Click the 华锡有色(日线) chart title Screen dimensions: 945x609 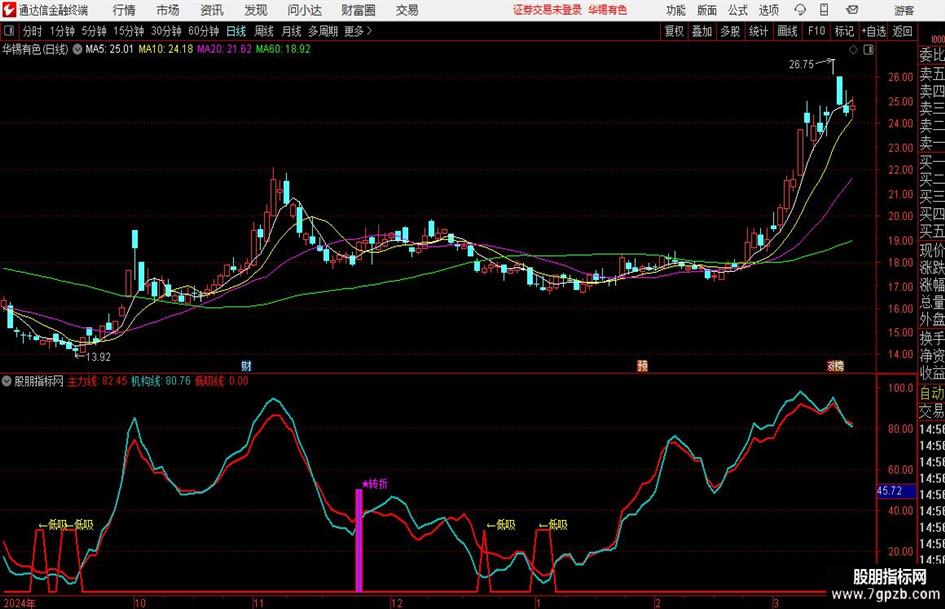[x=35, y=49]
